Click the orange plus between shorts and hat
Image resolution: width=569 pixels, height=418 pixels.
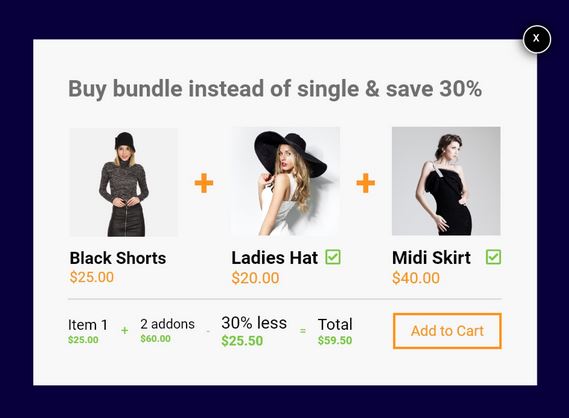click(204, 183)
